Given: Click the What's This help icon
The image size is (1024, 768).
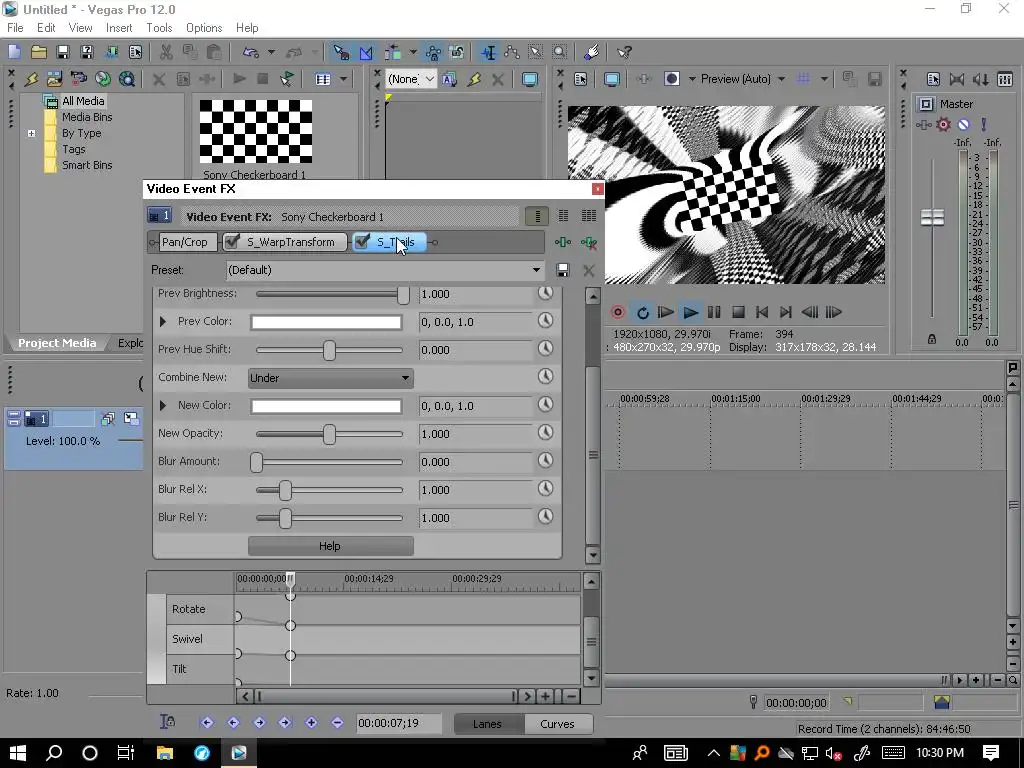Looking at the screenshot, I should pos(624,52).
